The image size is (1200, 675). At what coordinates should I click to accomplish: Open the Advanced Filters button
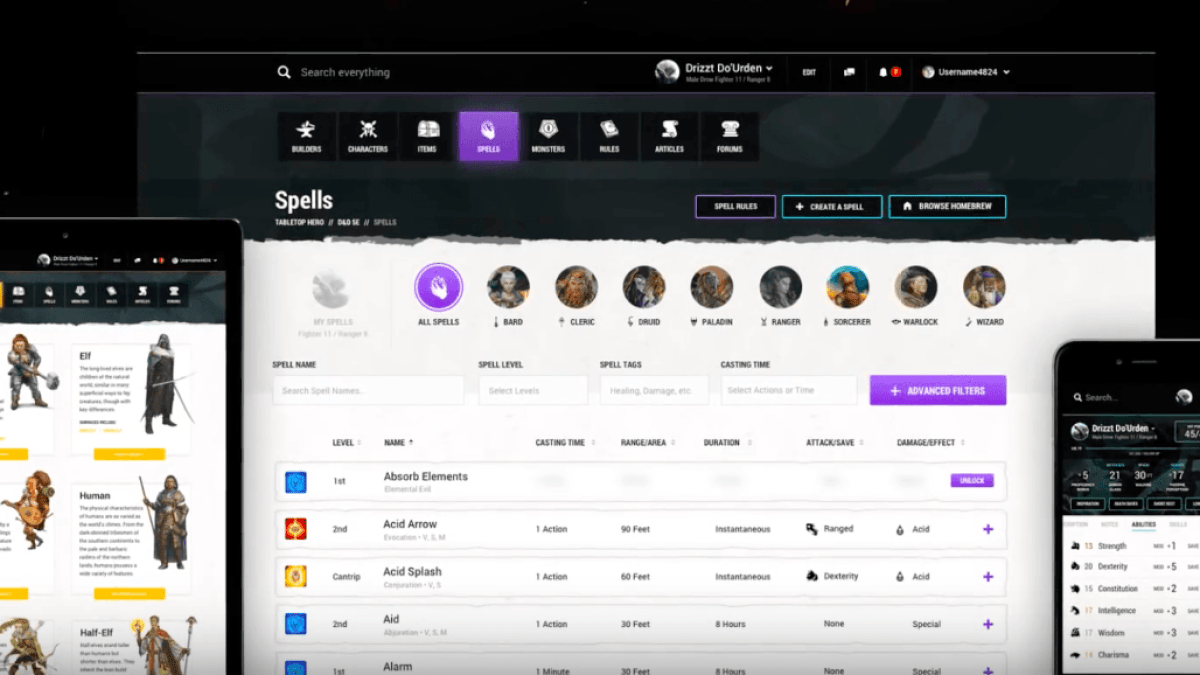click(938, 390)
